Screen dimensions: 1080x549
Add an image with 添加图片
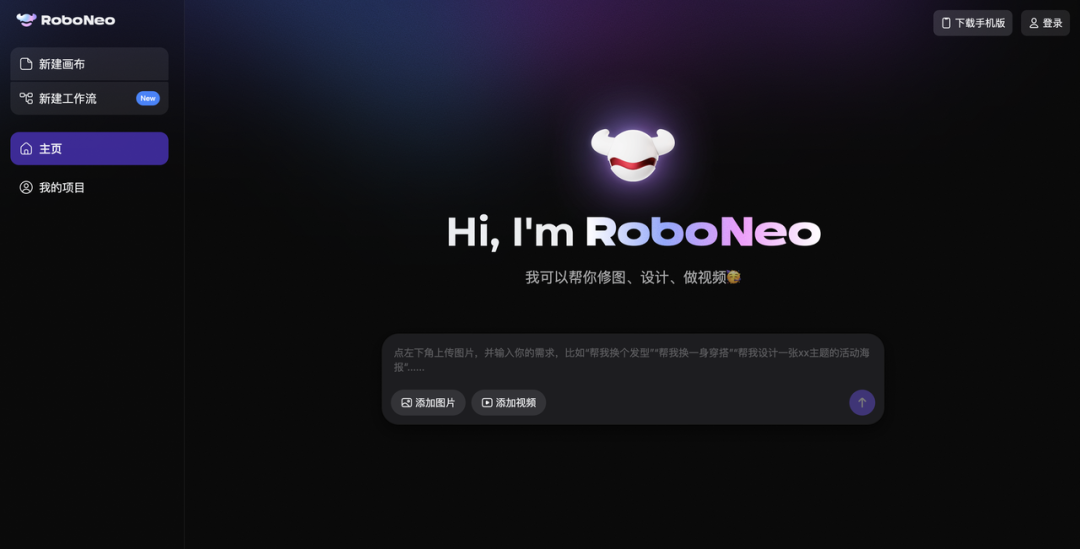click(428, 403)
